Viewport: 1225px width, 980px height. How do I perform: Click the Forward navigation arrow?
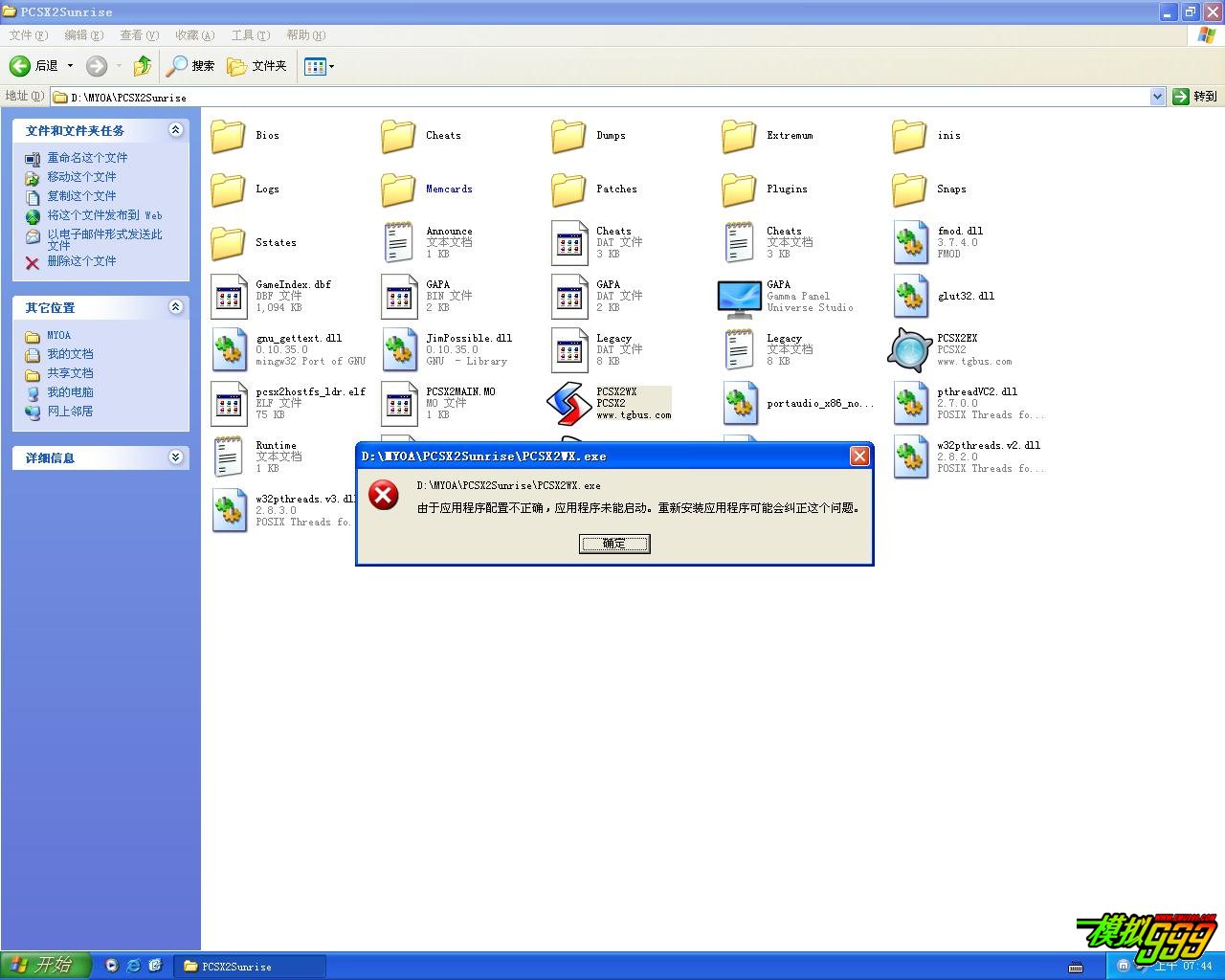tap(97, 66)
